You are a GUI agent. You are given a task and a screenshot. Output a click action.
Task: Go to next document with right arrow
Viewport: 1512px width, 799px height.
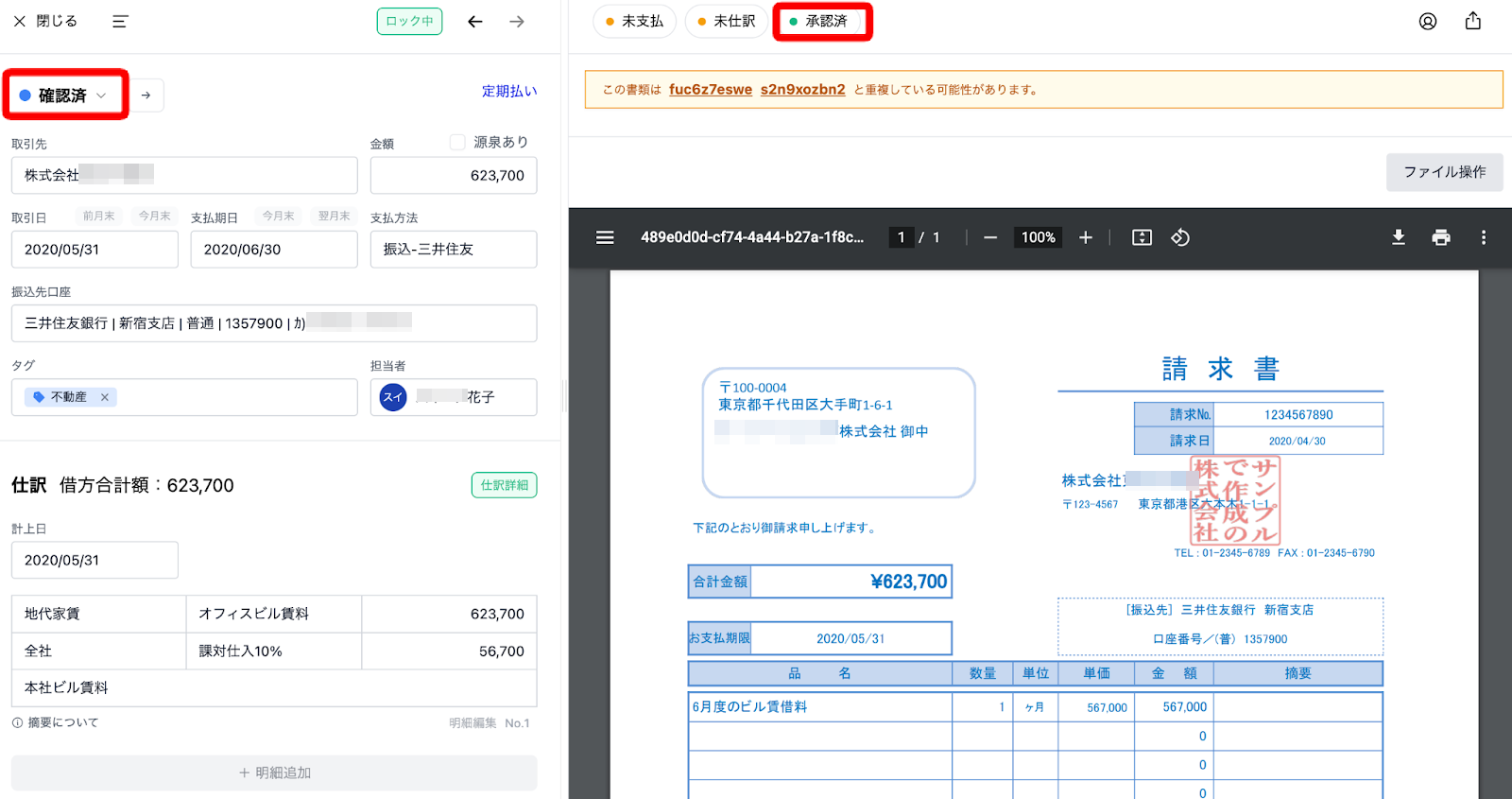(x=516, y=21)
